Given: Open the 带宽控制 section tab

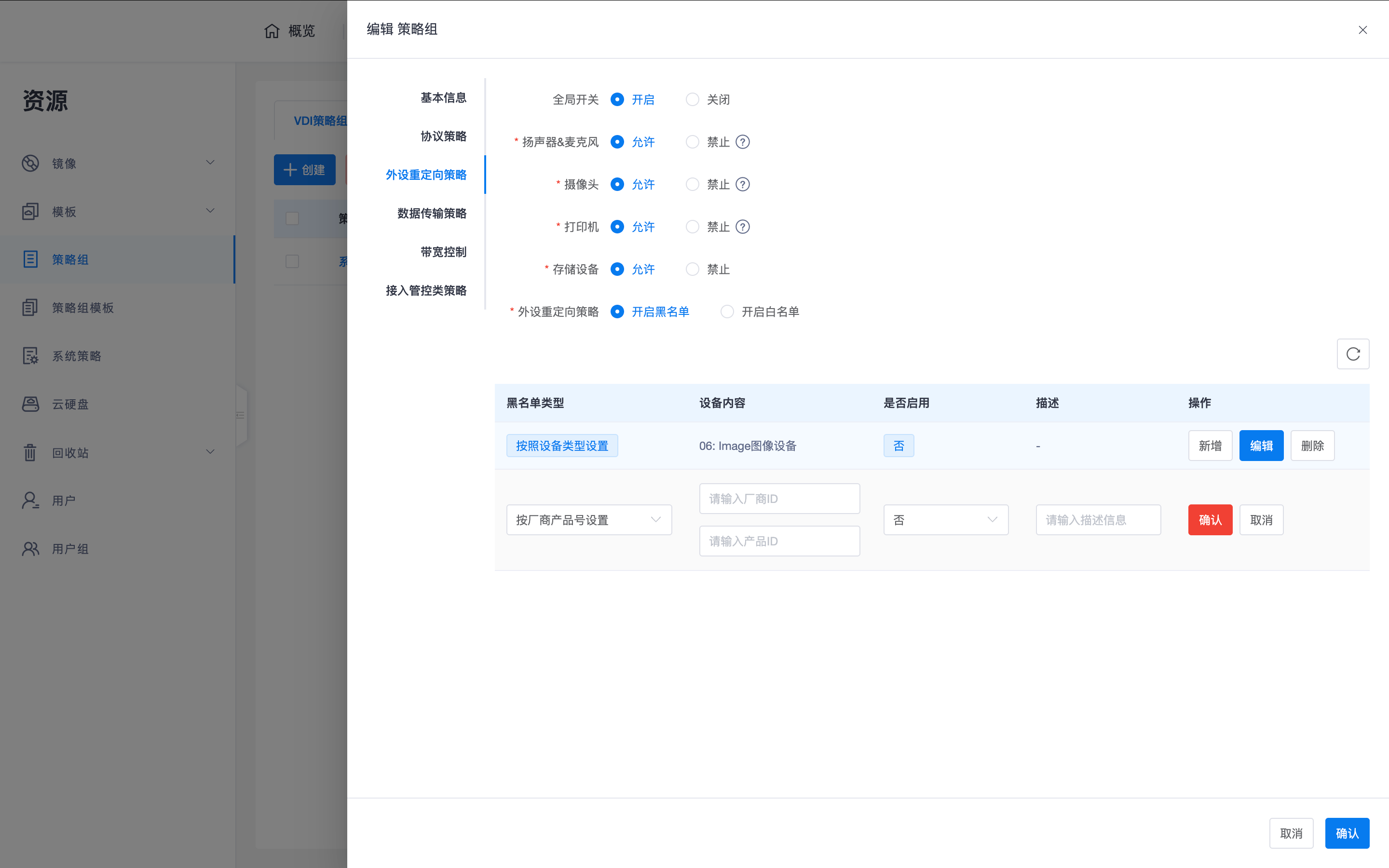Looking at the screenshot, I should pyautogui.click(x=443, y=252).
